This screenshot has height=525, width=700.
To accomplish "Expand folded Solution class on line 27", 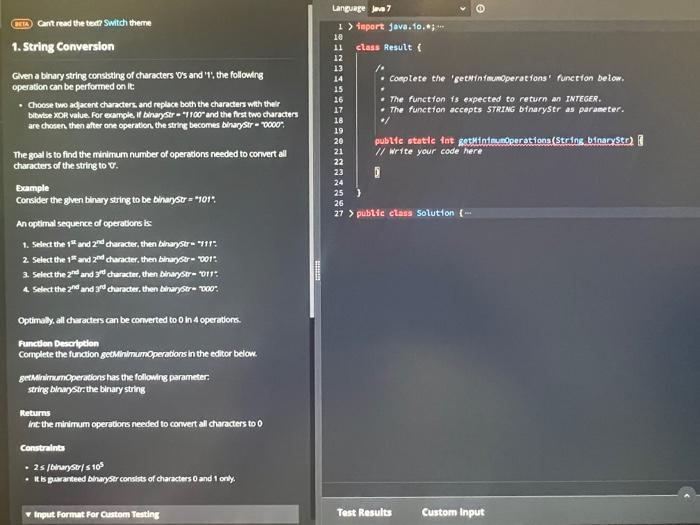I will [x=351, y=213].
